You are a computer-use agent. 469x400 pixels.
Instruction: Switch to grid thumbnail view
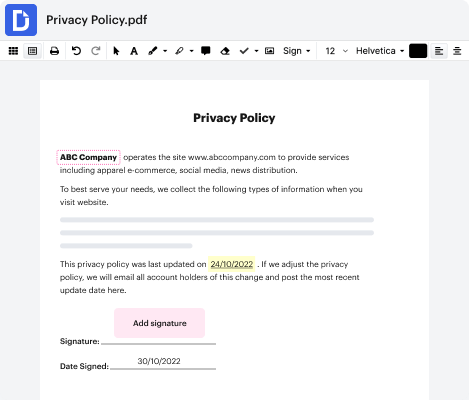click(x=13, y=51)
